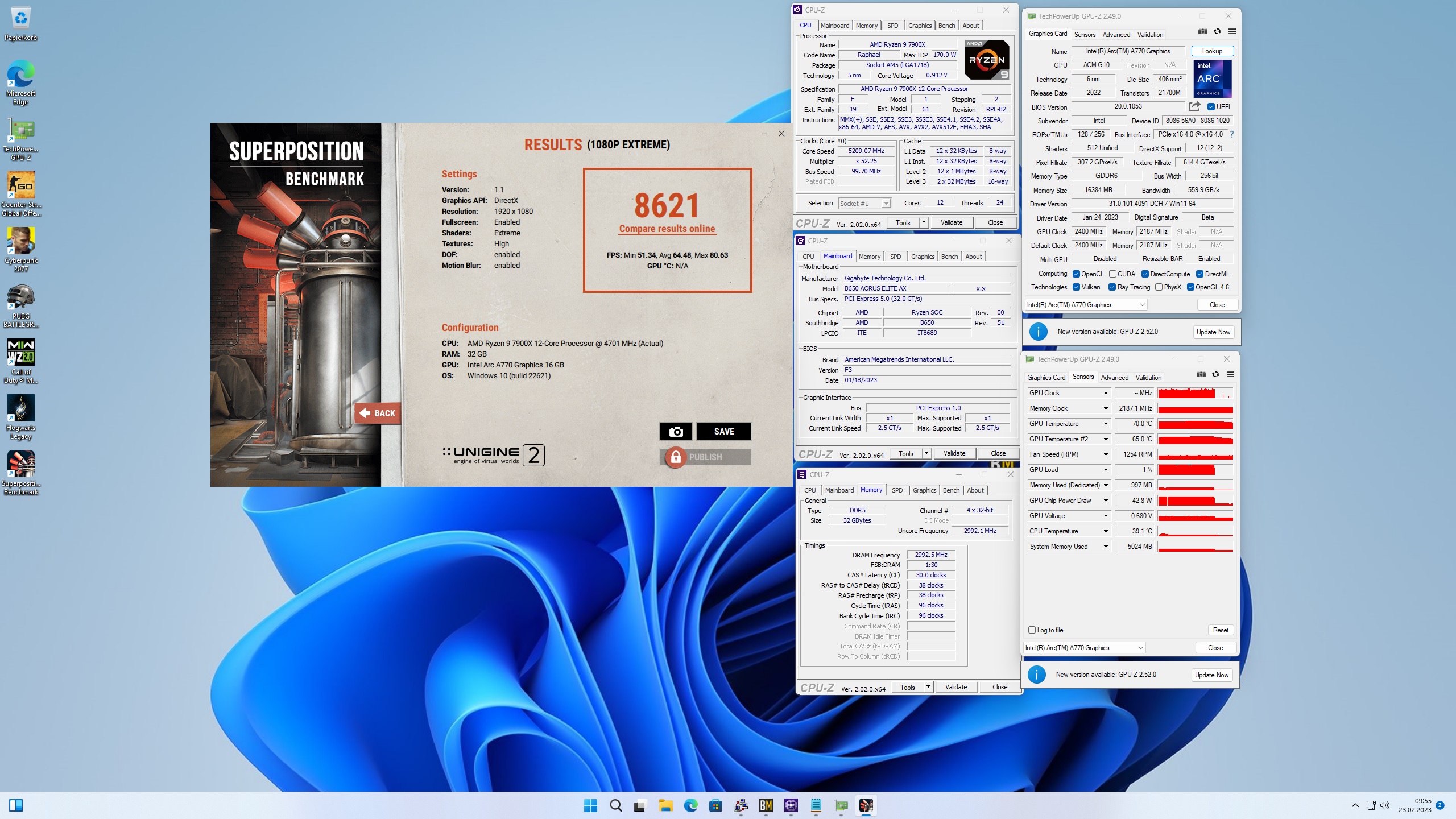Viewport: 1456px width, 819px height.
Task: Expand Tools dropdown arrow in CPU-Z Mainboard window
Action: (926, 453)
